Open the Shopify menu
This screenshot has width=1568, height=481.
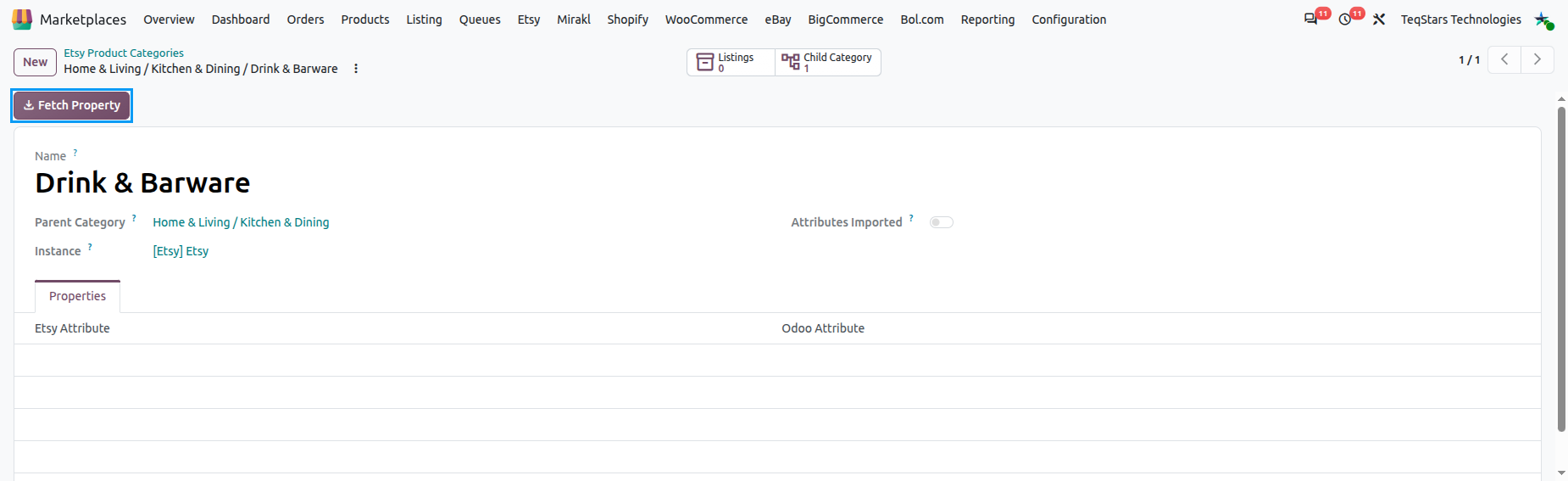point(627,20)
